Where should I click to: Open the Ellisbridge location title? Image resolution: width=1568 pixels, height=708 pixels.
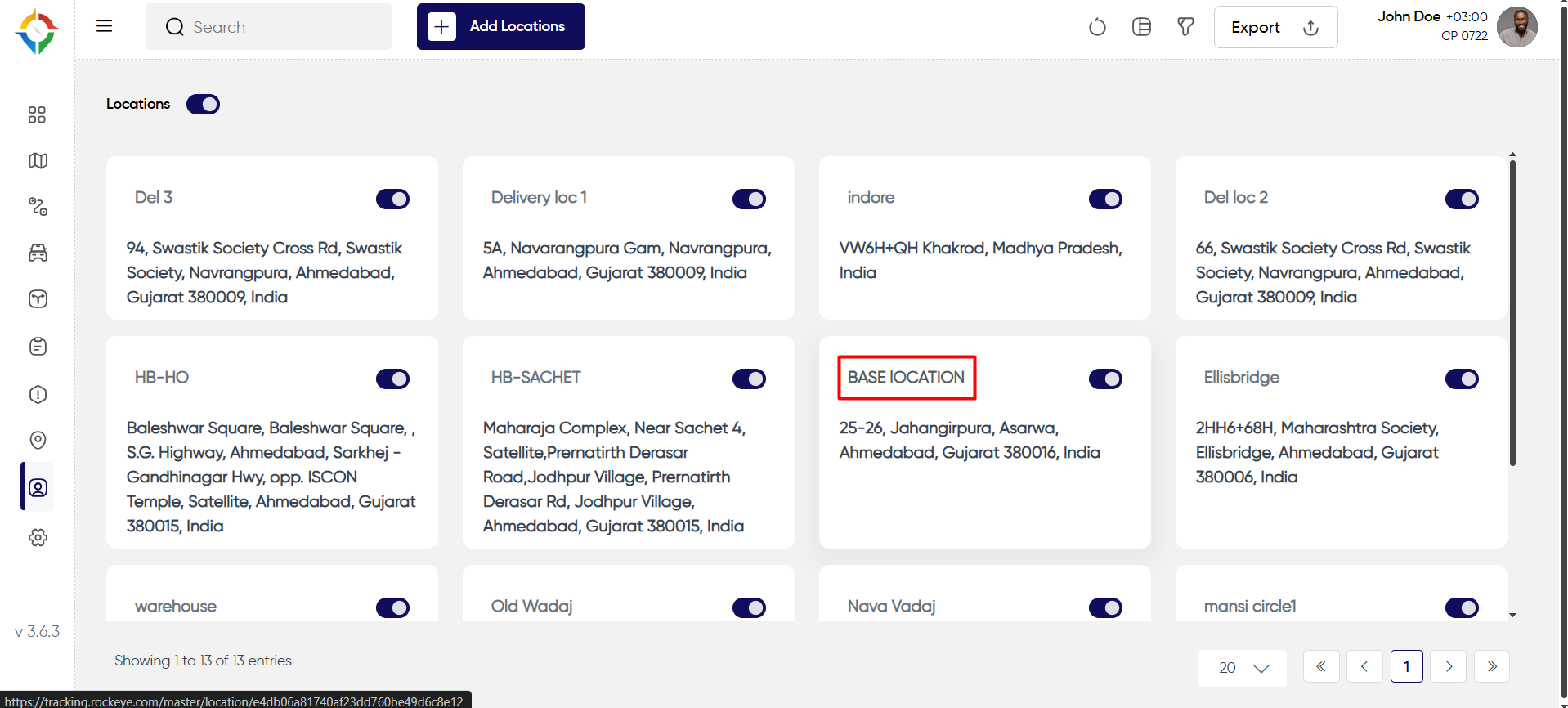click(1242, 377)
